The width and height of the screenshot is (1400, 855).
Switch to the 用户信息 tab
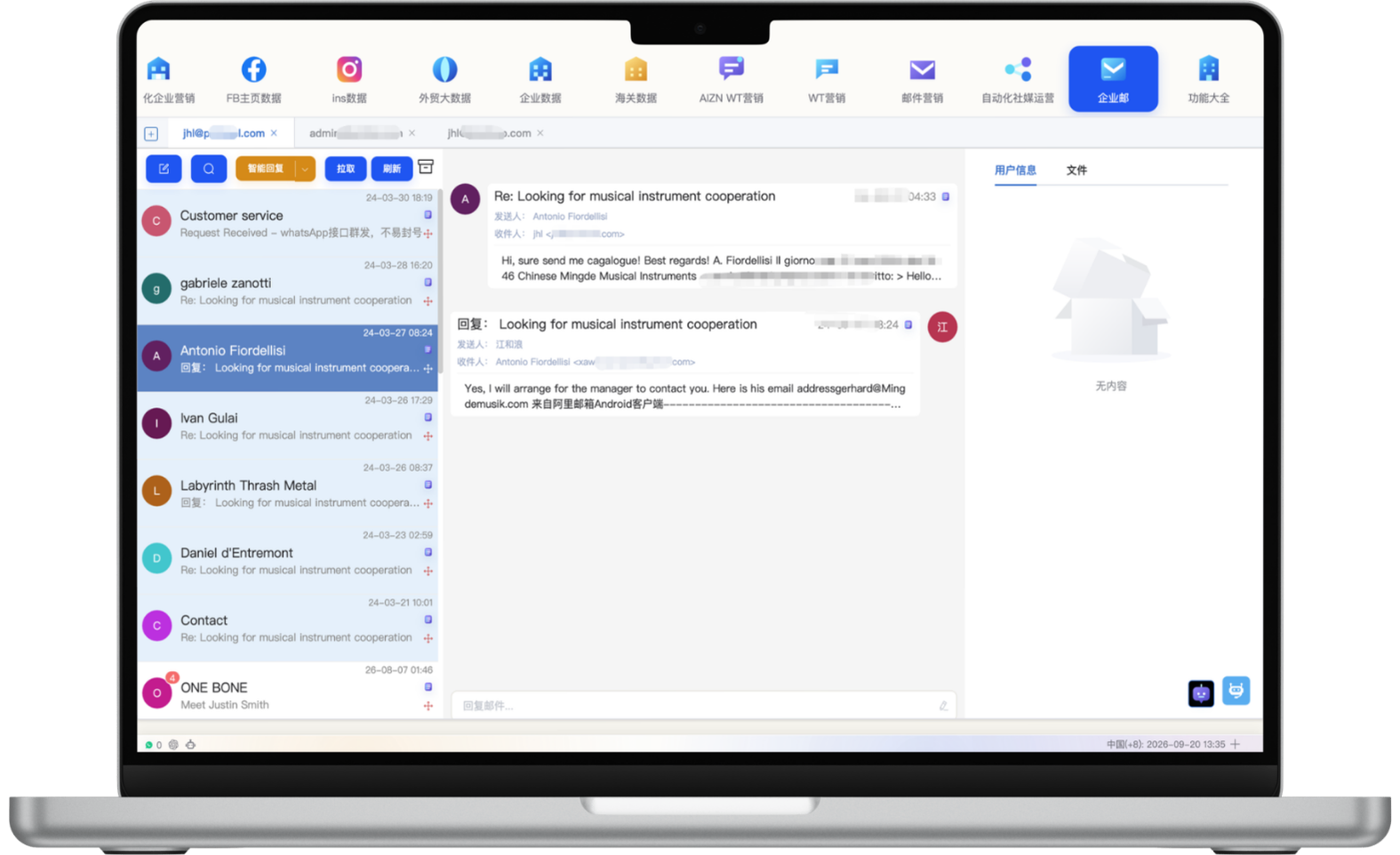(1015, 170)
